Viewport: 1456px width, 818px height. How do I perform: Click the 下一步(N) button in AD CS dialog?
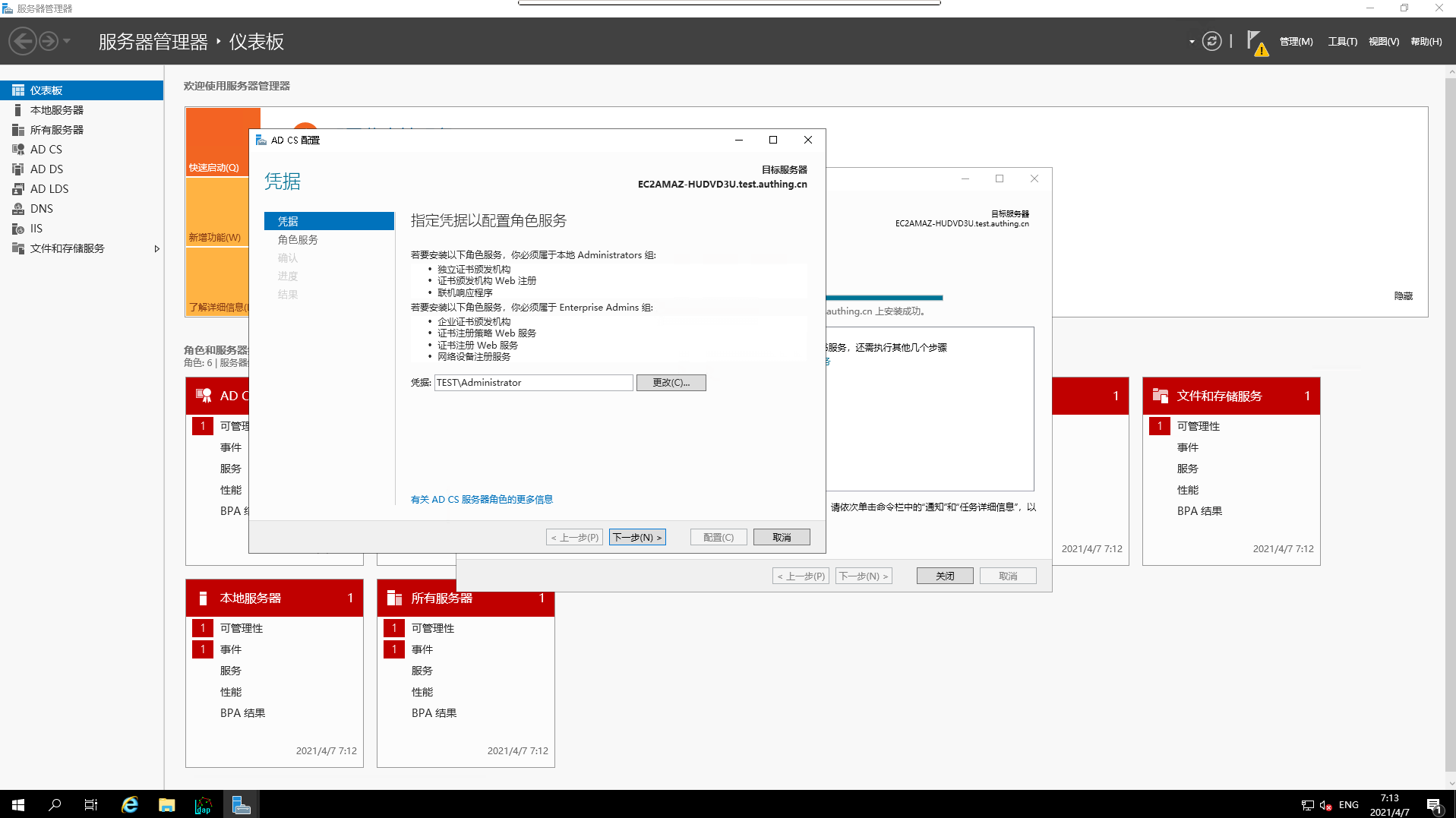coord(637,537)
